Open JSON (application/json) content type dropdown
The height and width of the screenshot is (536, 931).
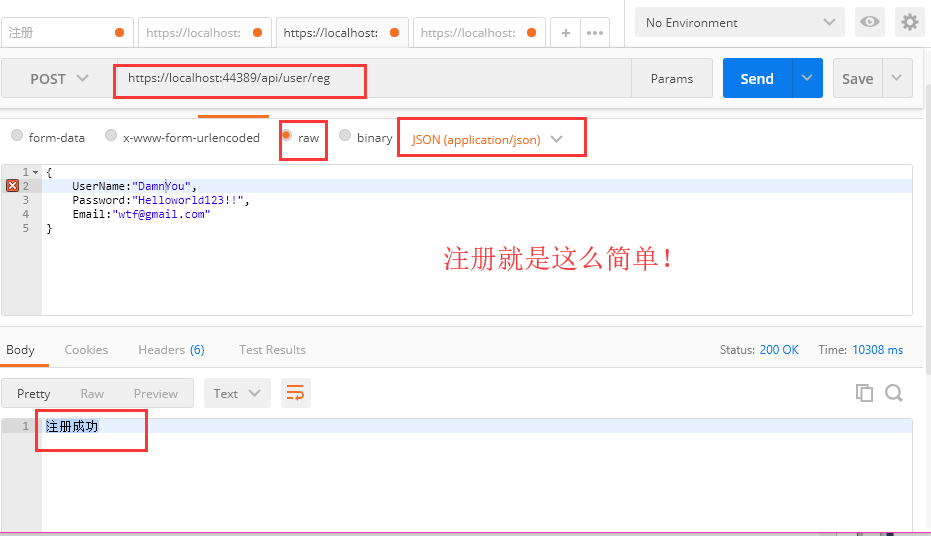point(486,139)
